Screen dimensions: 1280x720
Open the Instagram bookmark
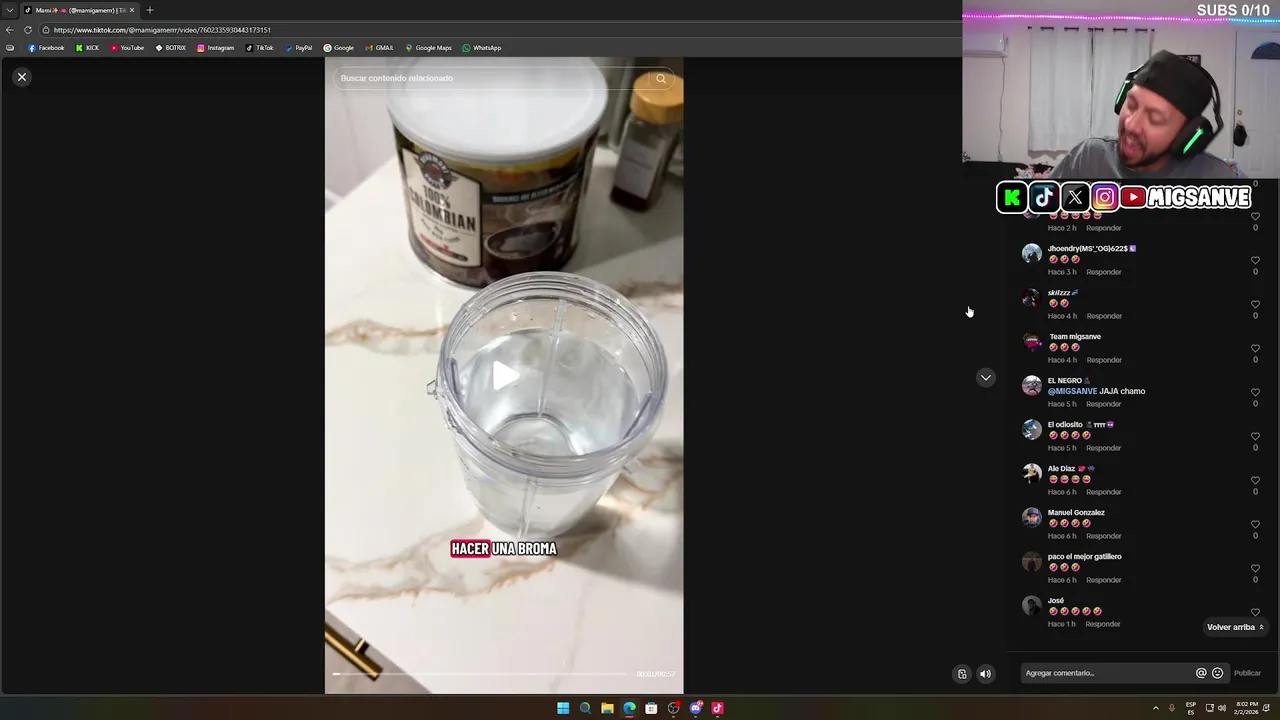click(215, 48)
